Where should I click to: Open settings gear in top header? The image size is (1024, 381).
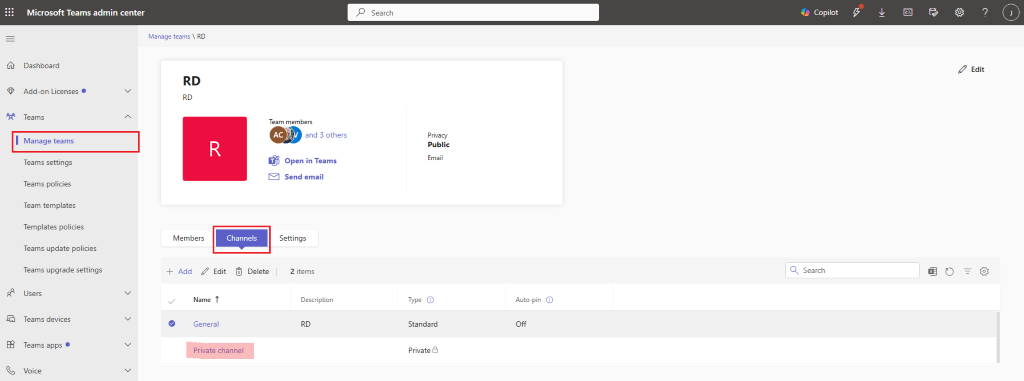point(959,12)
